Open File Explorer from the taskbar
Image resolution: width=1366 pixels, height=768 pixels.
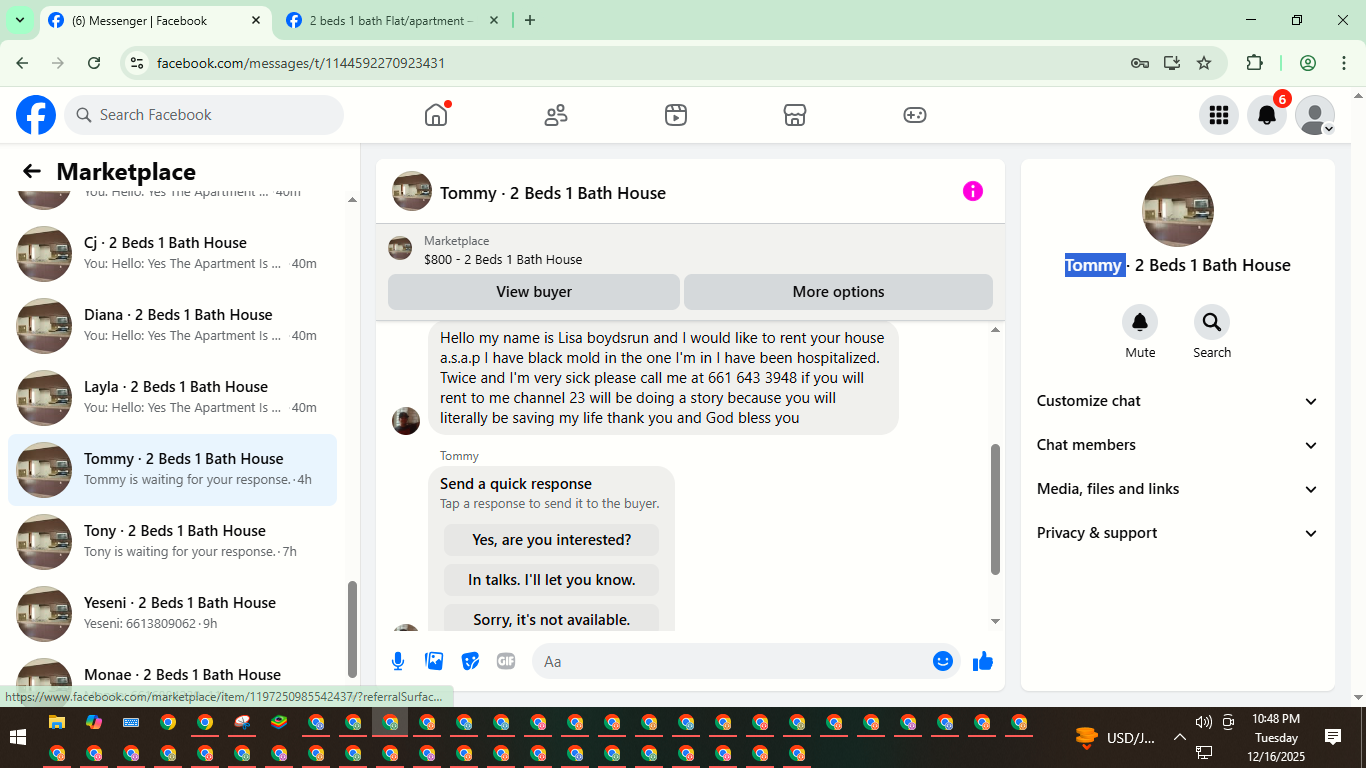(57, 722)
